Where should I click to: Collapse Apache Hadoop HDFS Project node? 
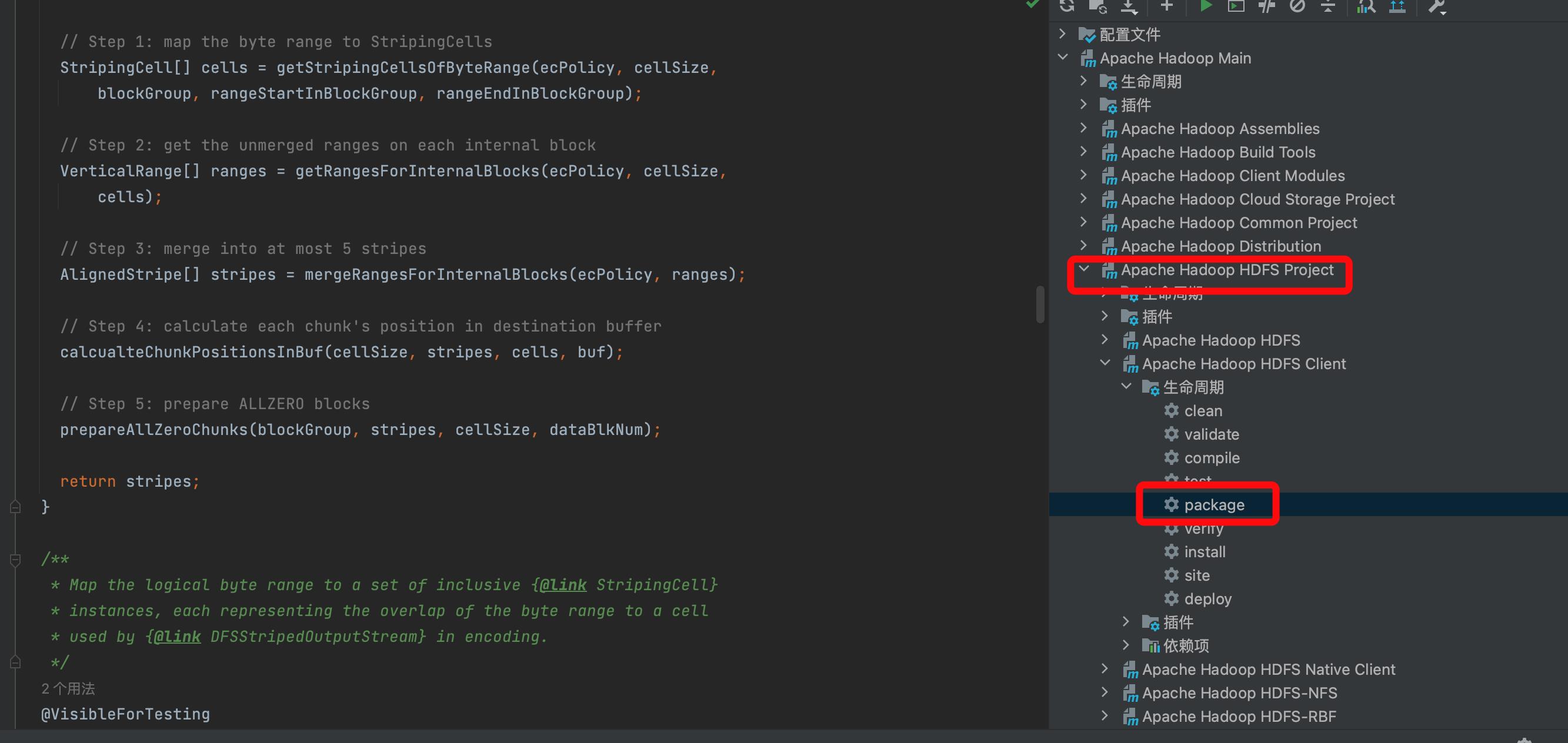tap(1084, 269)
